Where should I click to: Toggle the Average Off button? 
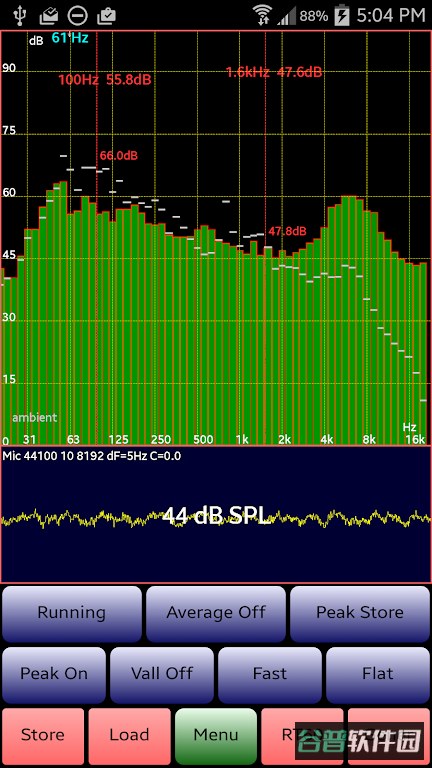point(216,614)
